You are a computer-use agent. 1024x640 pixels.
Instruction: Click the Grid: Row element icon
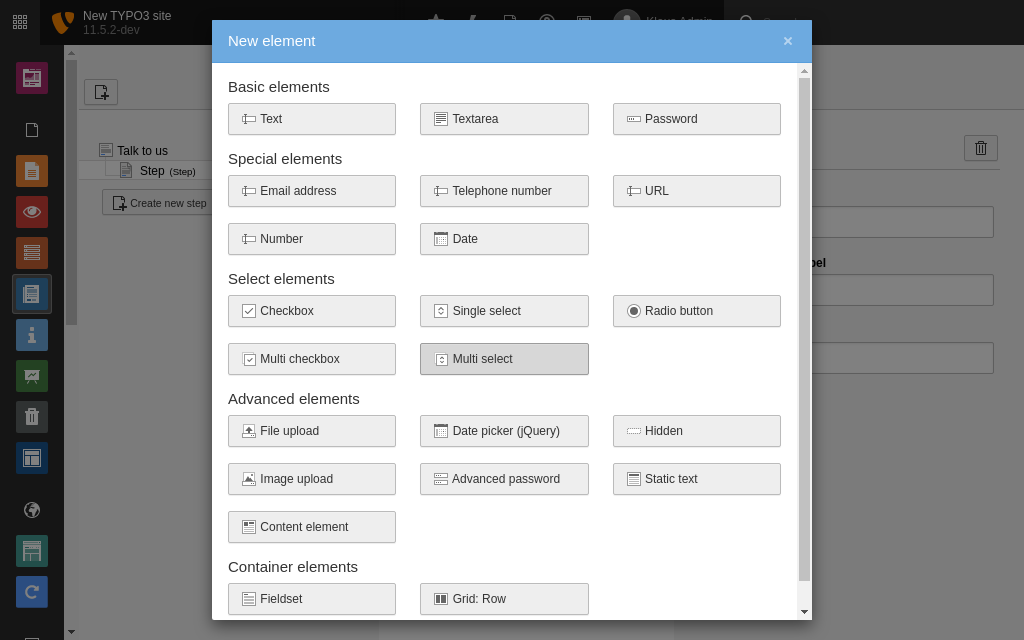441,599
